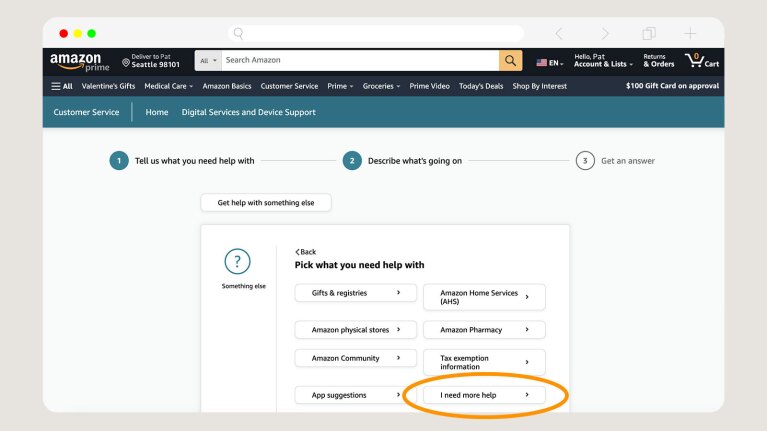Click the step 1 circle indicator
767x431 pixels.
[x=119, y=160]
